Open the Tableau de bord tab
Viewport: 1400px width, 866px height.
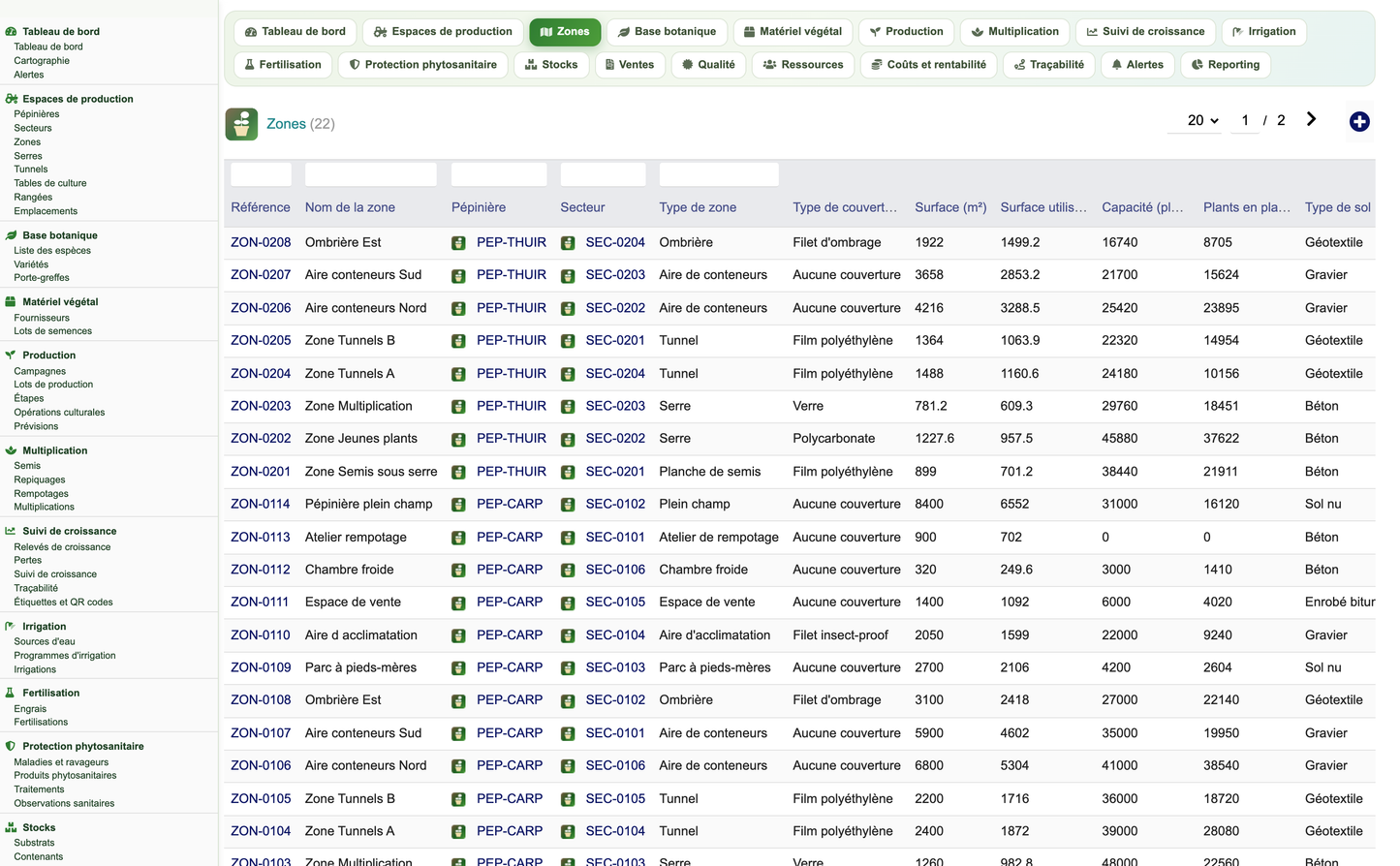click(296, 32)
